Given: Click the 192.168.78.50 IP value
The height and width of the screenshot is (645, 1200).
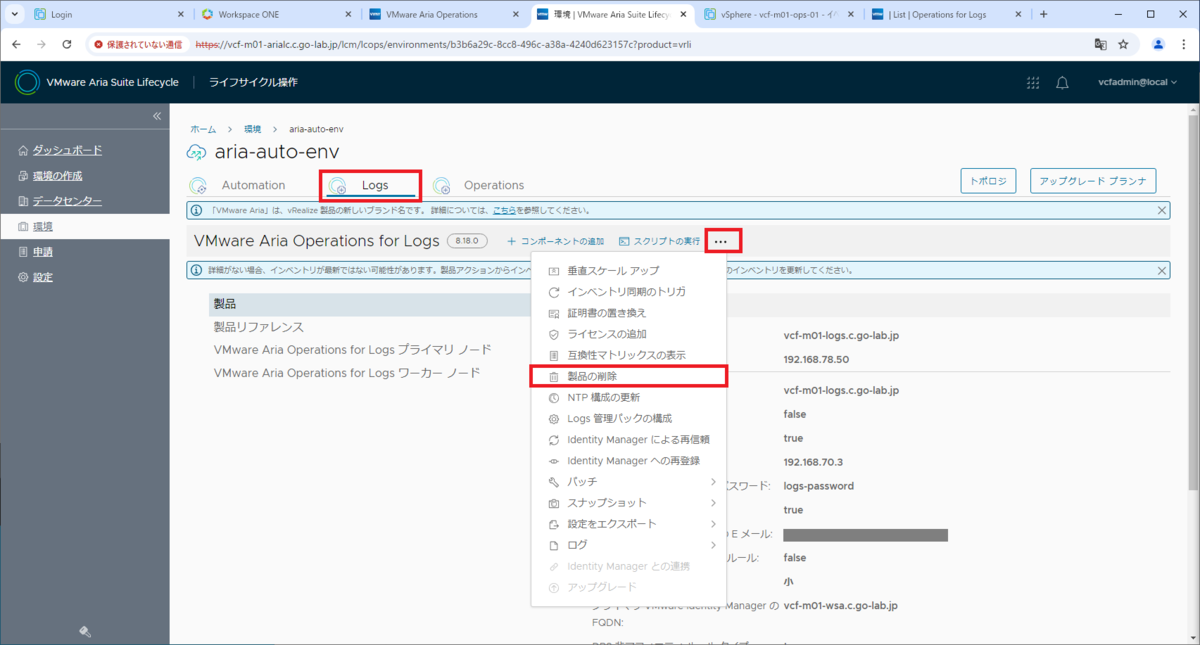Looking at the screenshot, I should (816, 359).
